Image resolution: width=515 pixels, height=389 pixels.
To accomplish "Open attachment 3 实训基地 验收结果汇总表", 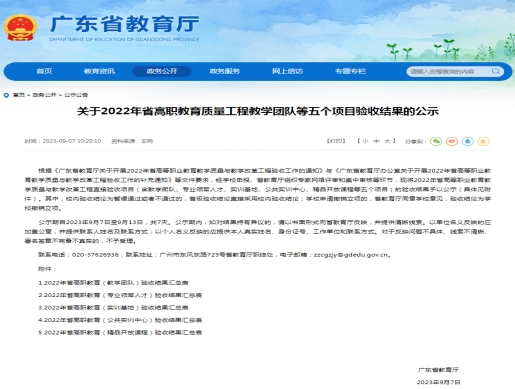I will 113,308.
